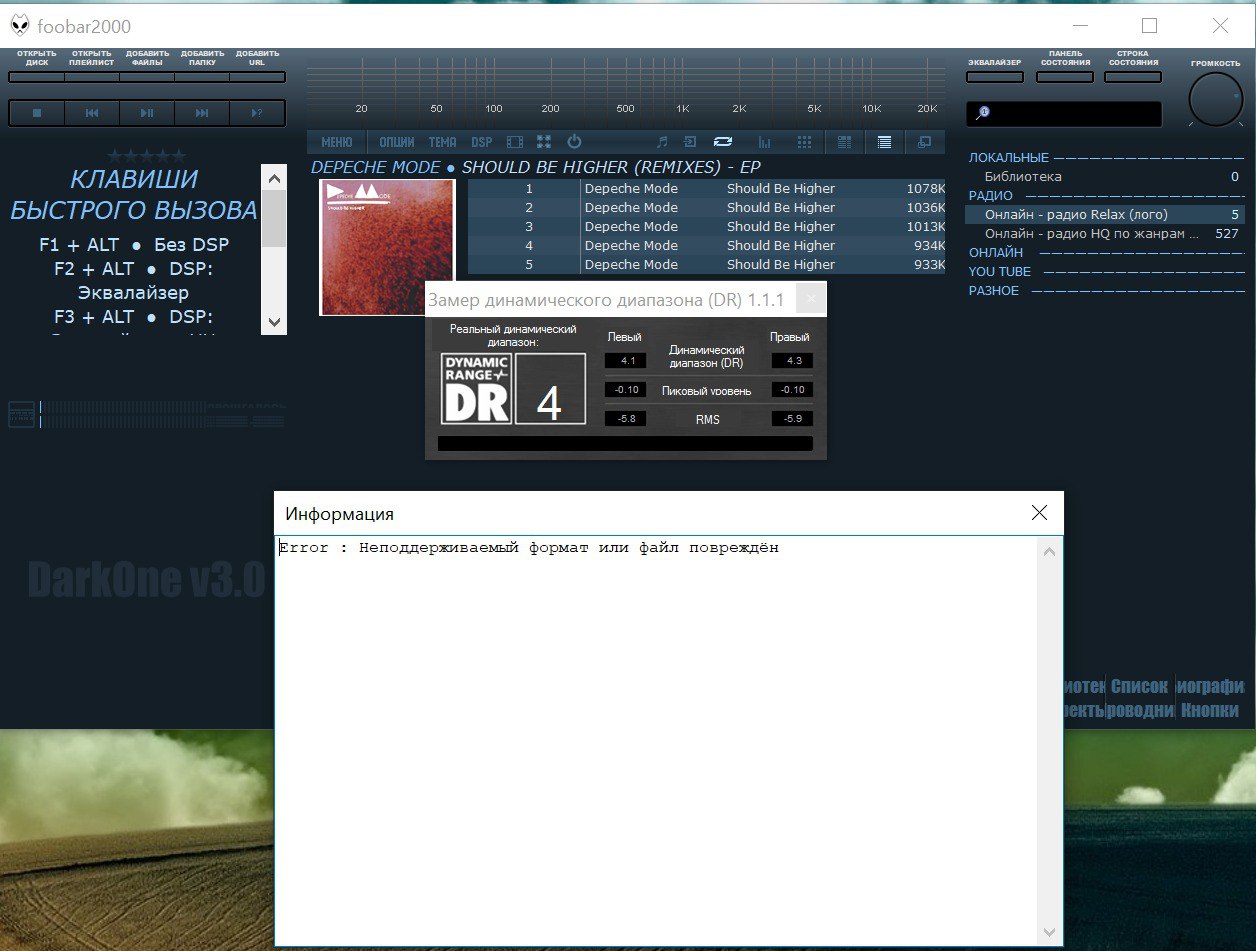
Task: Skip to the next track
Action: point(202,113)
